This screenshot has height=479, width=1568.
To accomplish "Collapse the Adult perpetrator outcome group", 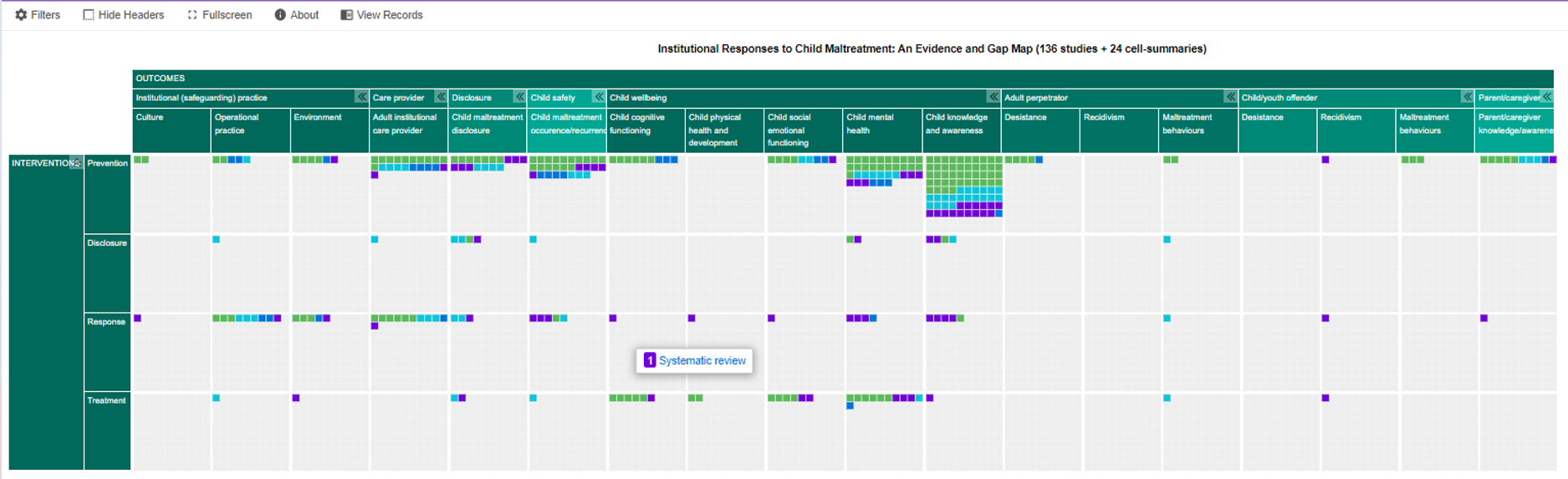I will (x=1230, y=97).
